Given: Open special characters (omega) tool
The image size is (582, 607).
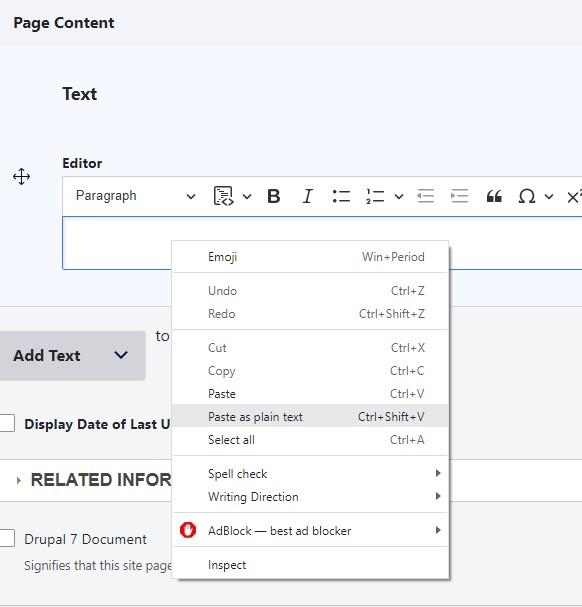Looking at the screenshot, I should (x=527, y=196).
